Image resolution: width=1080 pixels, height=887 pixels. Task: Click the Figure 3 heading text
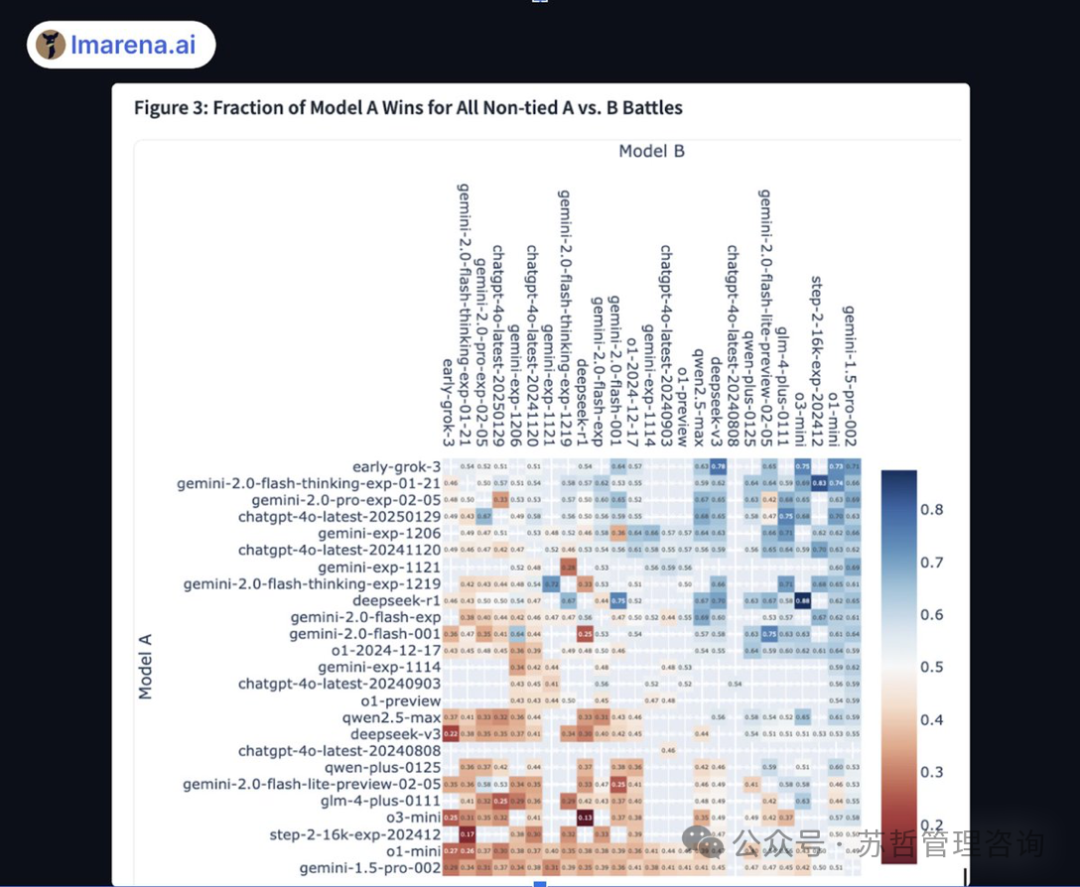(408, 107)
